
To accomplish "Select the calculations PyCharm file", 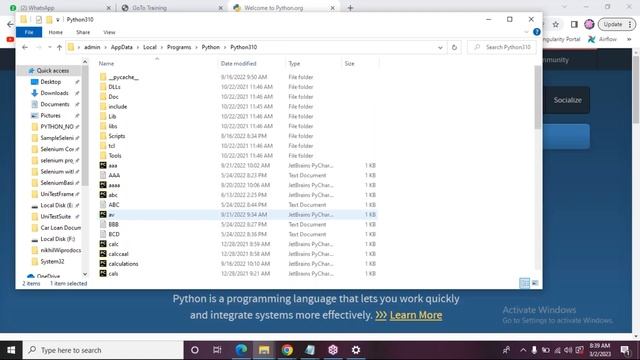I will pos(123,264).
